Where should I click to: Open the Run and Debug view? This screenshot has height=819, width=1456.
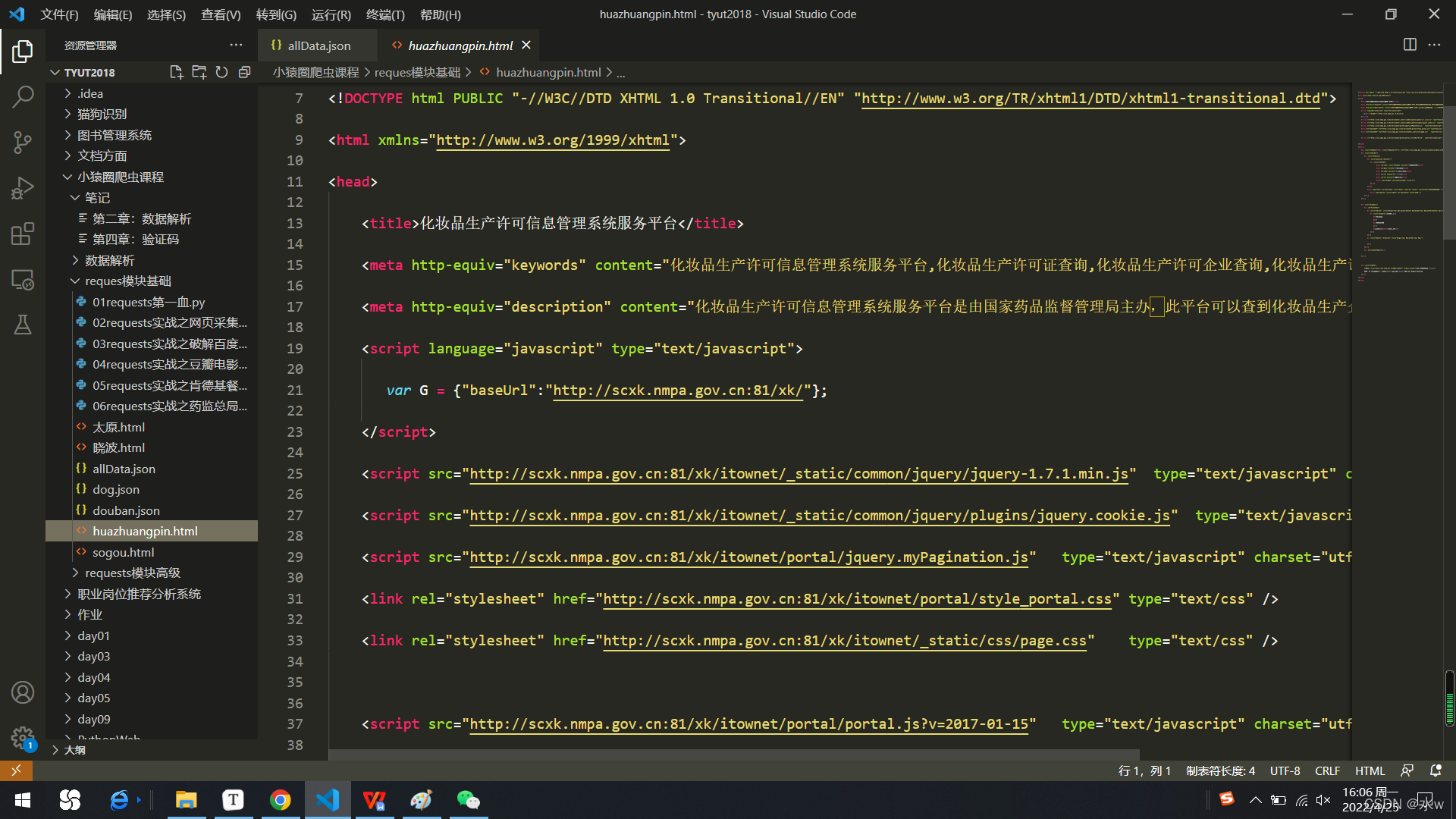[x=23, y=187]
